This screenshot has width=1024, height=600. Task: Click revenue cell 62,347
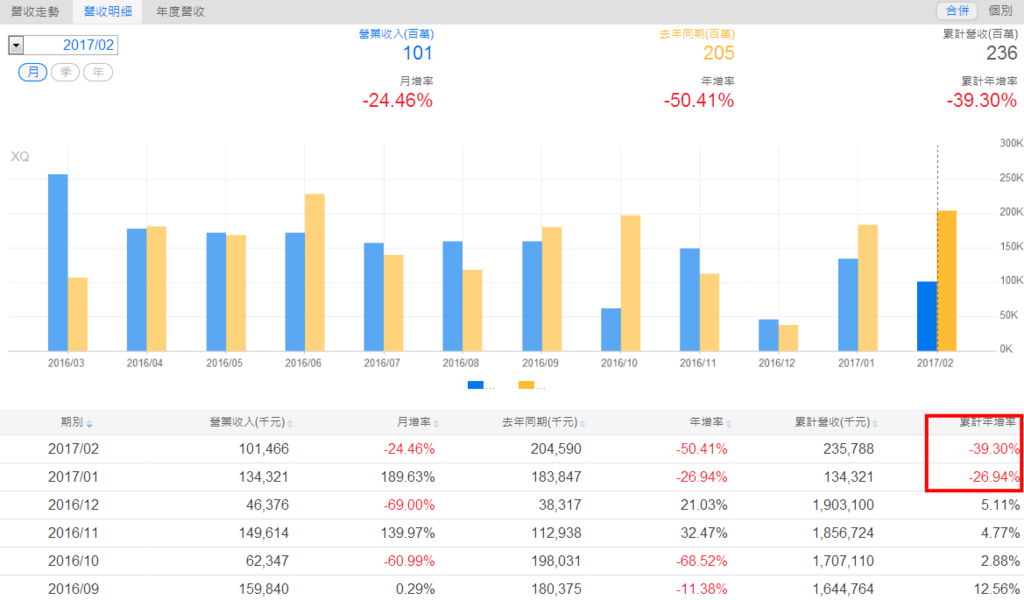(267, 561)
